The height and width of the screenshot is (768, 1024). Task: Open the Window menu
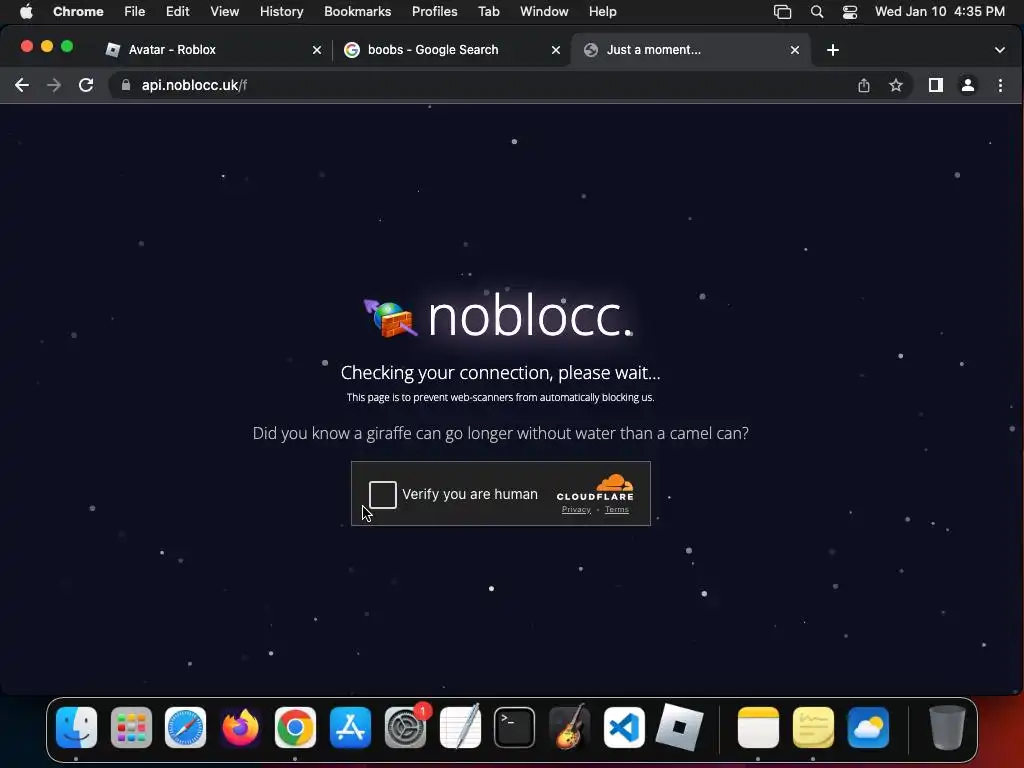544,12
